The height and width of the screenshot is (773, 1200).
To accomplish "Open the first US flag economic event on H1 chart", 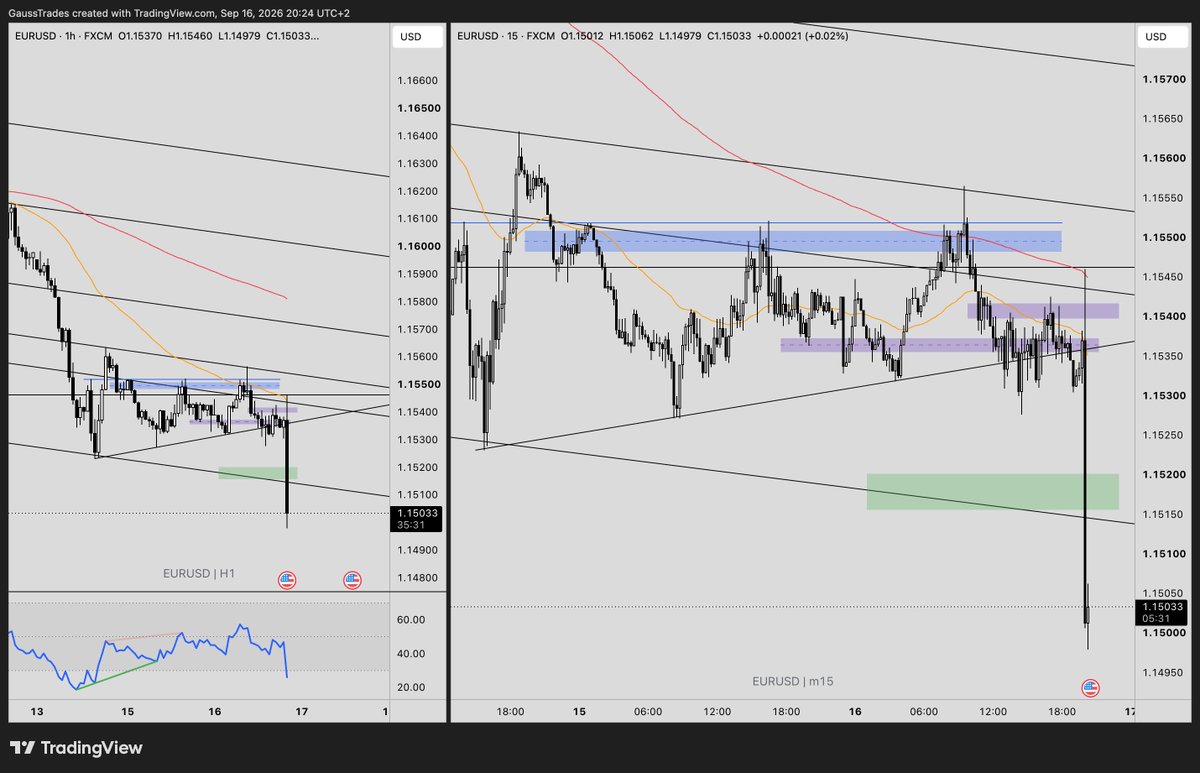I will click(x=287, y=579).
